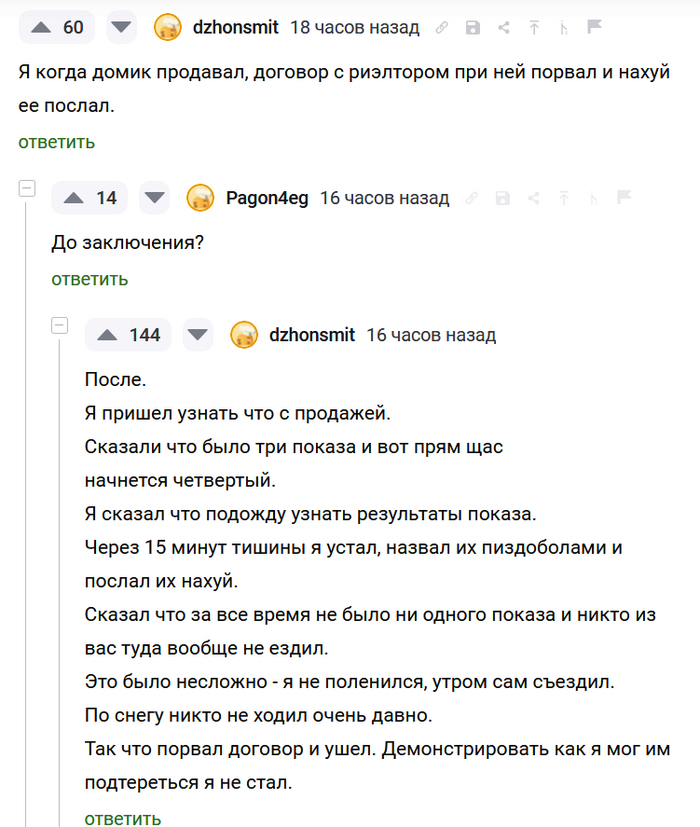Save Pagon4eg's comment with floppy icon
Image resolution: width=700 pixels, height=827 pixels.
pyautogui.click(x=501, y=198)
